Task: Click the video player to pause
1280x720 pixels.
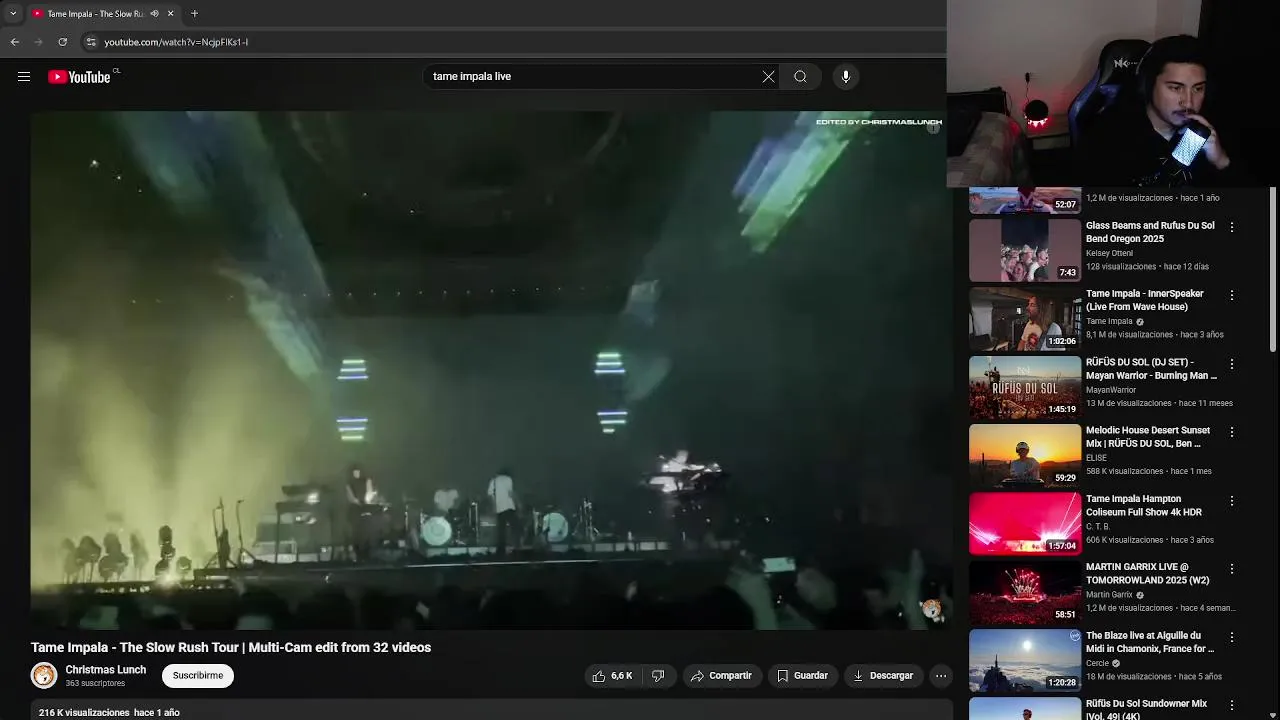Action: click(x=490, y=370)
